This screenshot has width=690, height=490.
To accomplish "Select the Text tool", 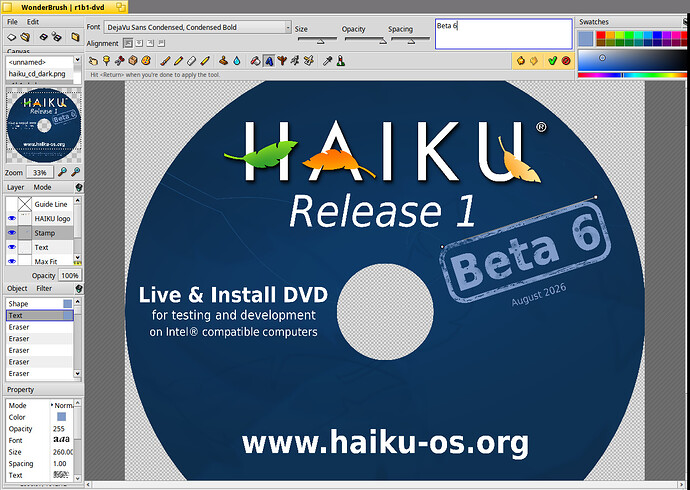I will pos(269,61).
